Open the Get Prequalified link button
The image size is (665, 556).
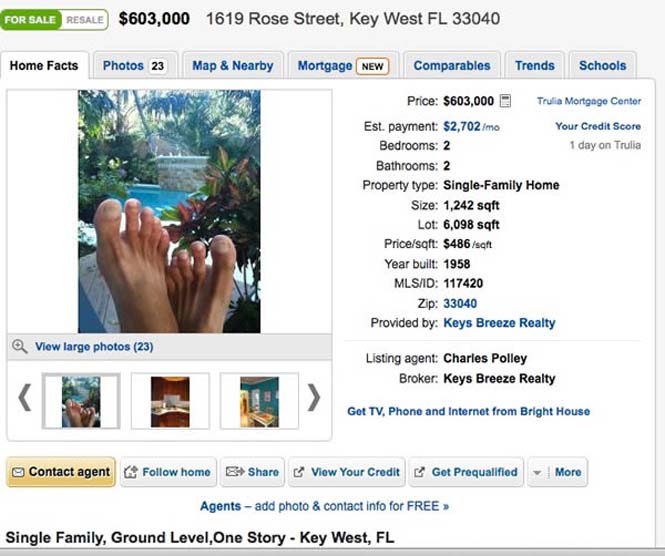tap(466, 472)
